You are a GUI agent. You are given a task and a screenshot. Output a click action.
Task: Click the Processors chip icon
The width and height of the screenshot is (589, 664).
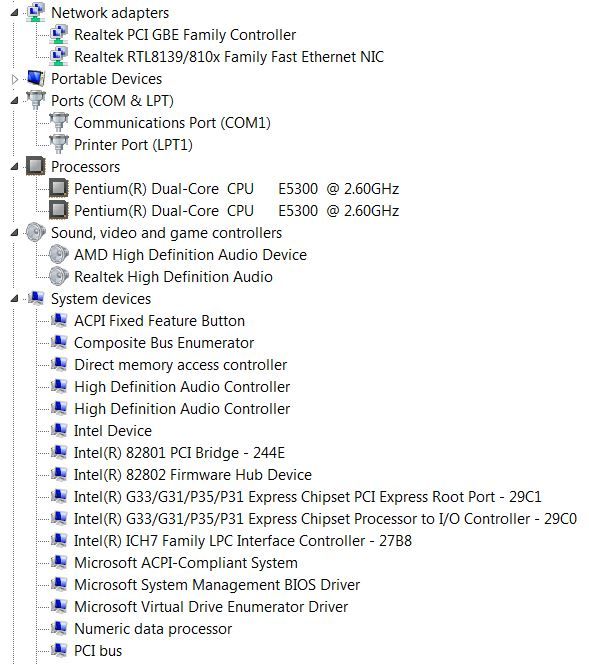[x=35, y=166]
